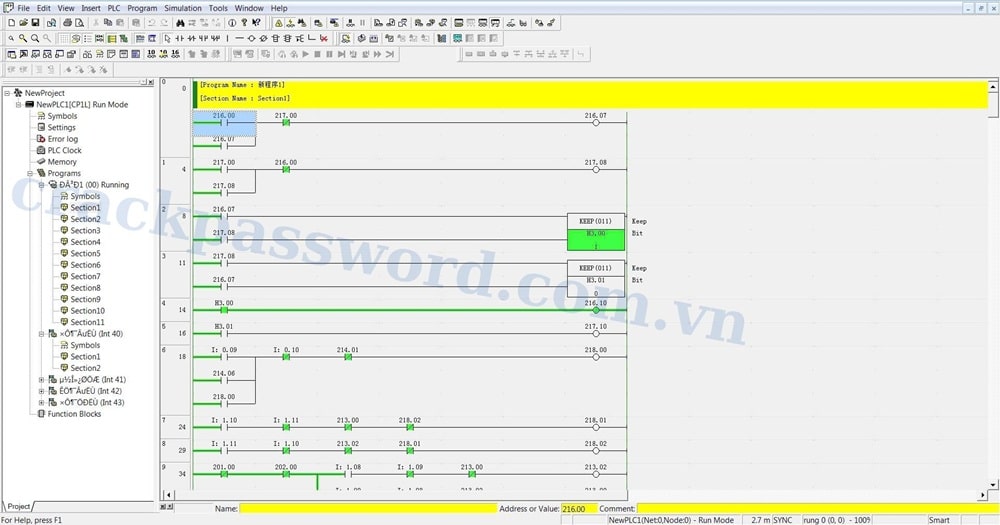Click the Zoom In magnifier icon
1000x525 pixels.
[22, 39]
